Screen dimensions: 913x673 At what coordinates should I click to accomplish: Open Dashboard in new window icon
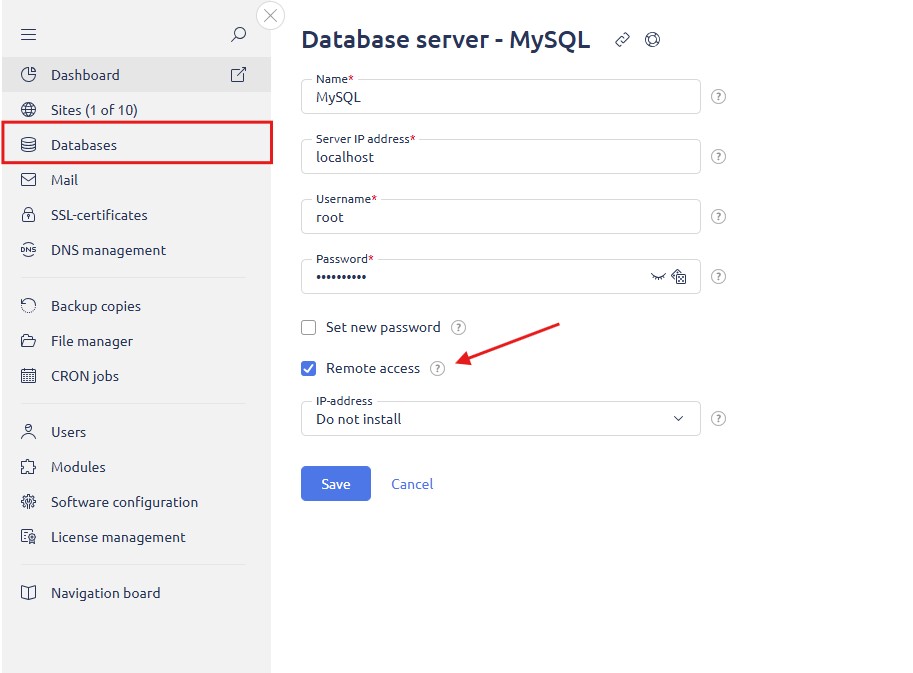pos(238,75)
